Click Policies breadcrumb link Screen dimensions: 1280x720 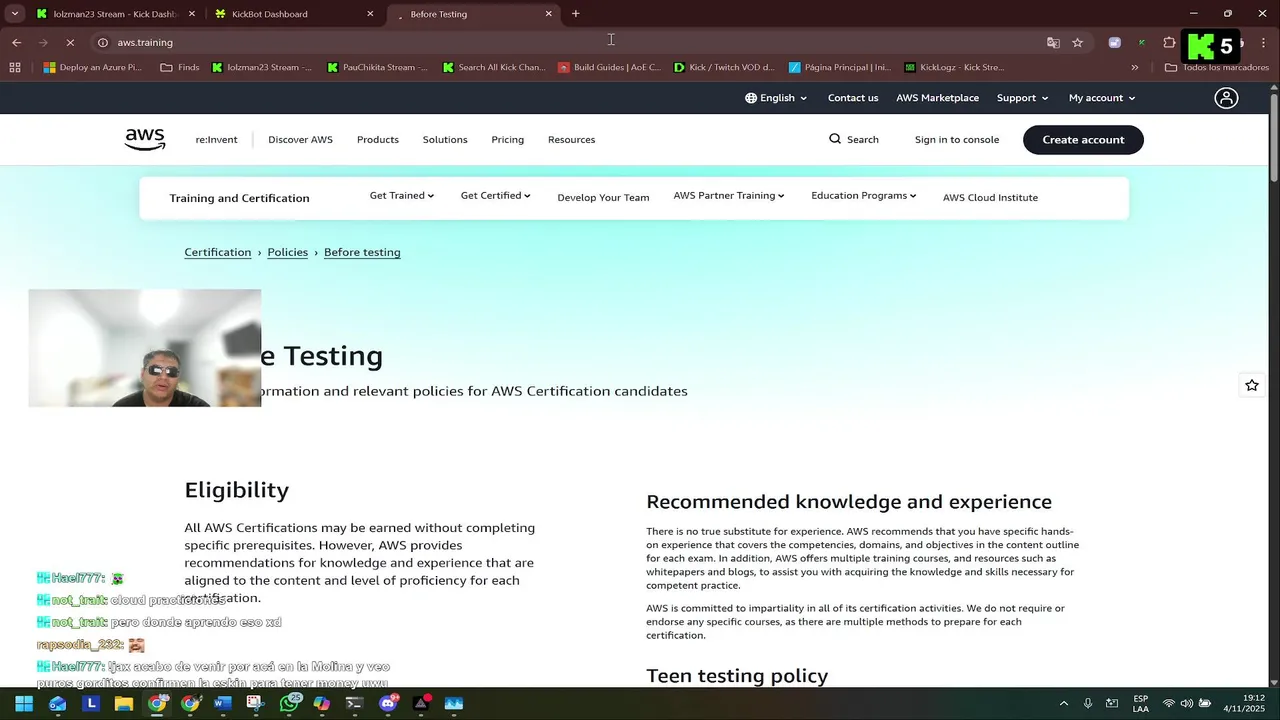click(x=287, y=252)
